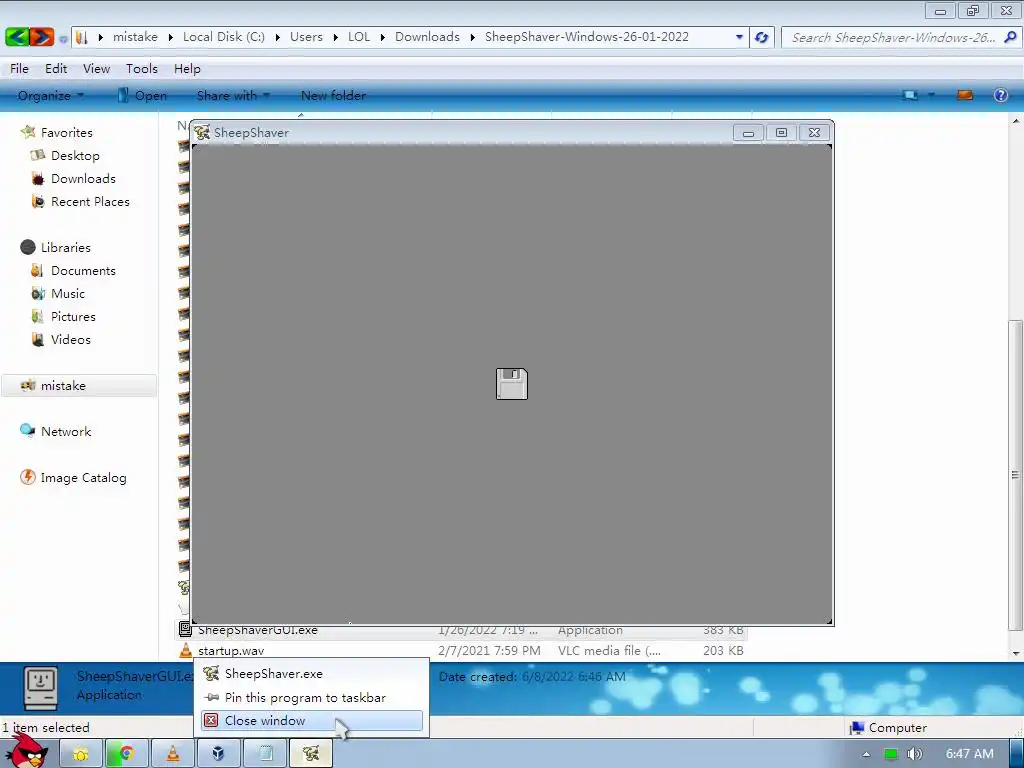Screen dimensions: 1024x768
Task: Expand the arrow after Local Disk (C:) breadcrumb
Action: pos(278,37)
